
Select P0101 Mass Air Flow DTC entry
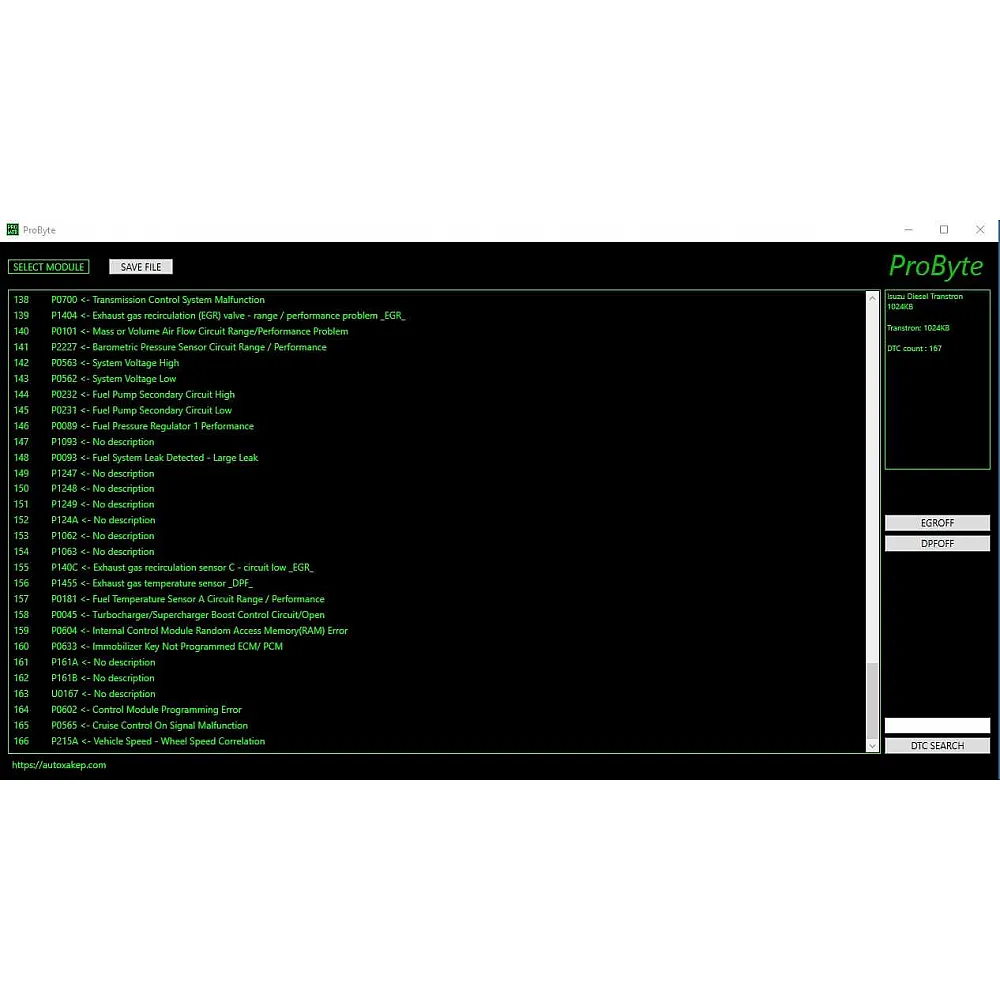coord(200,332)
